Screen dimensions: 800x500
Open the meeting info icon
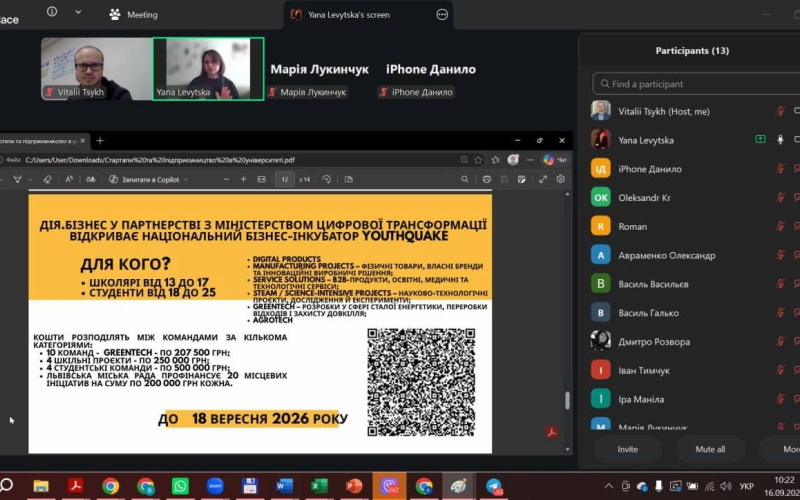pos(52,12)
